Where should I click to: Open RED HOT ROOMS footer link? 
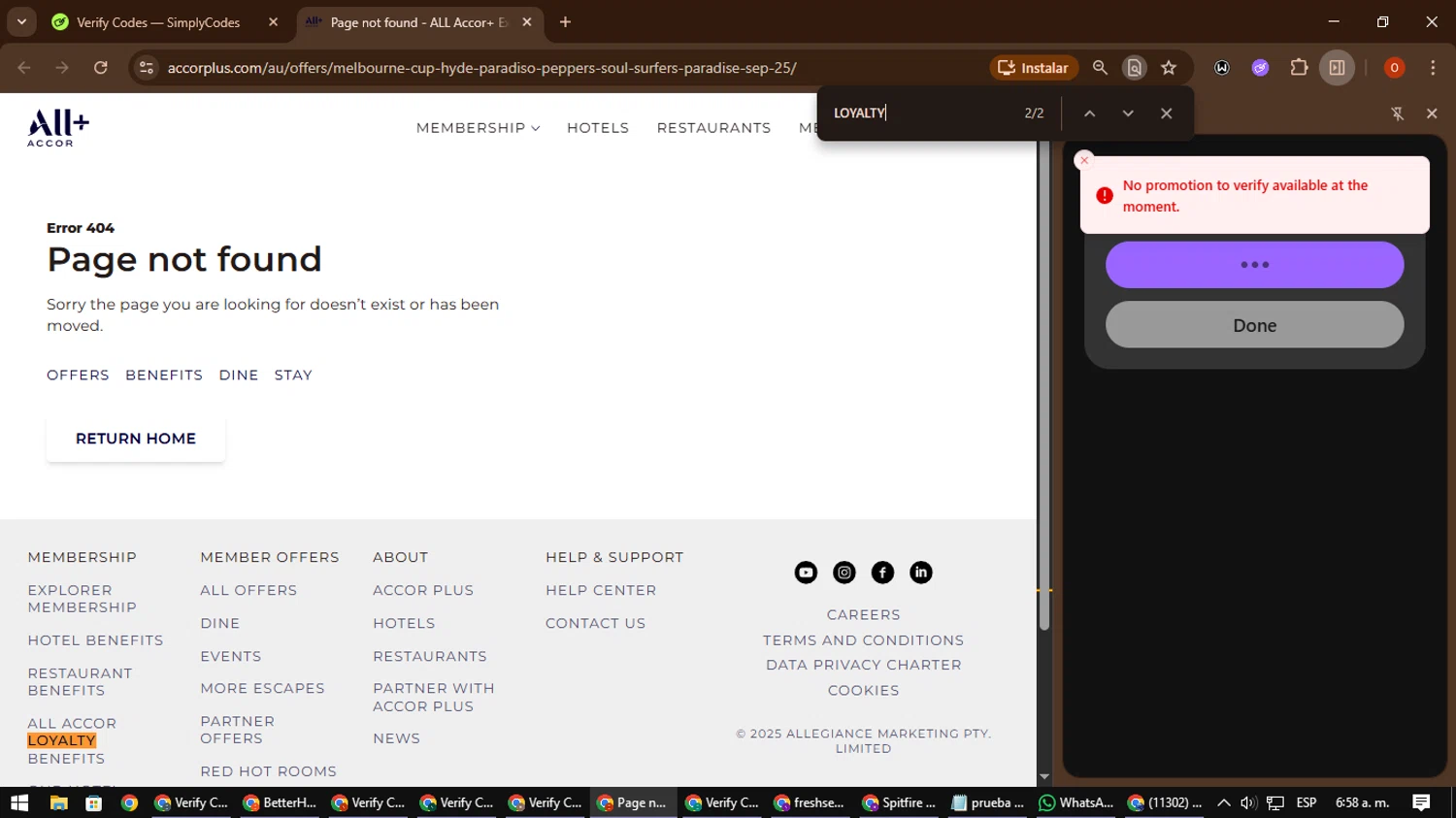pyautogui.click(x=268, y=771)
